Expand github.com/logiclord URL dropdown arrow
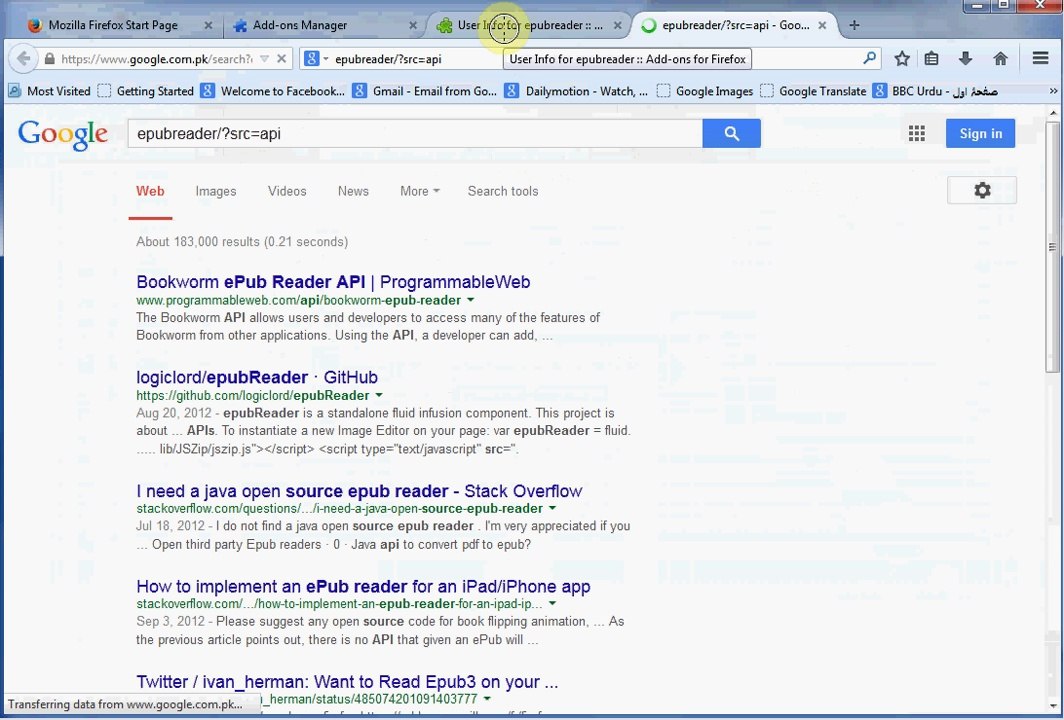This screenshot has width=1064, height=720. click(379, 396)
